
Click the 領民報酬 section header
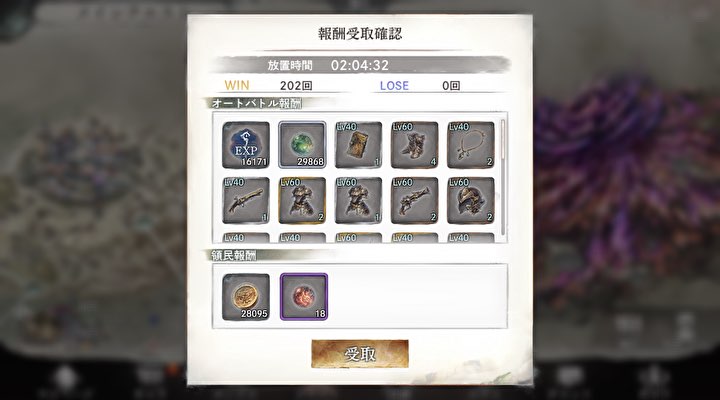pos(233,255)
